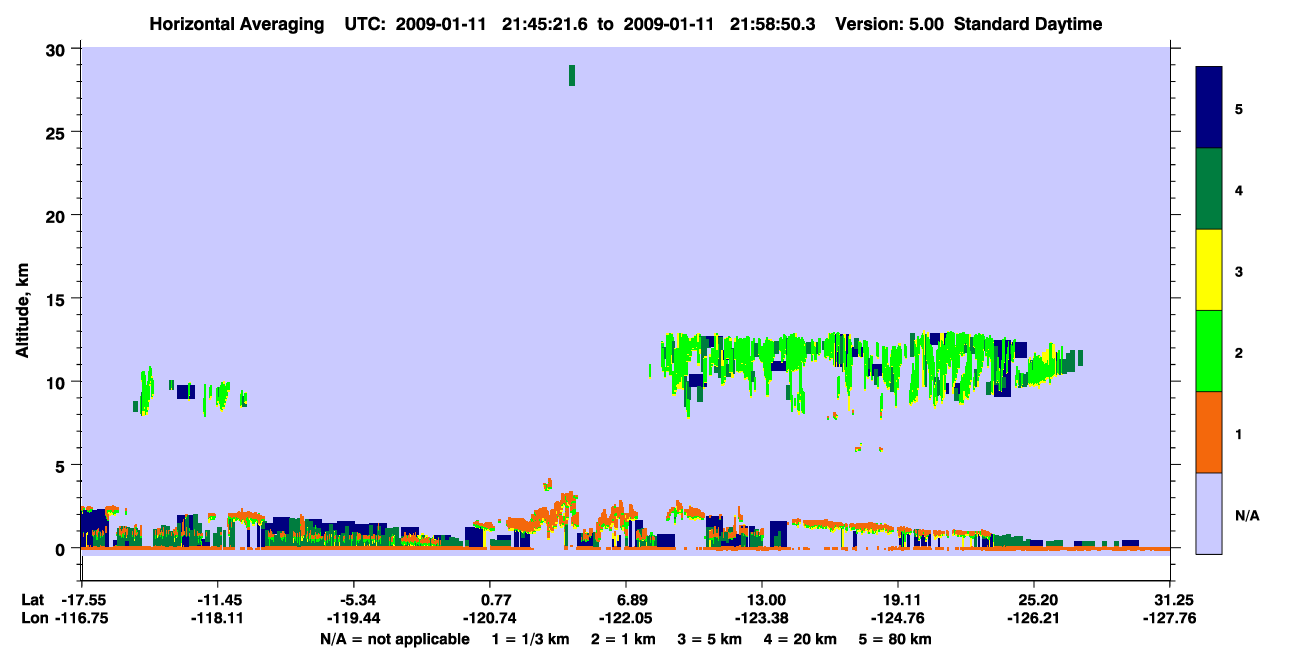The height and width of the screenshot is (667, 1300).
Task: Click longitude value '-124.76'
Action: point(898,618)
